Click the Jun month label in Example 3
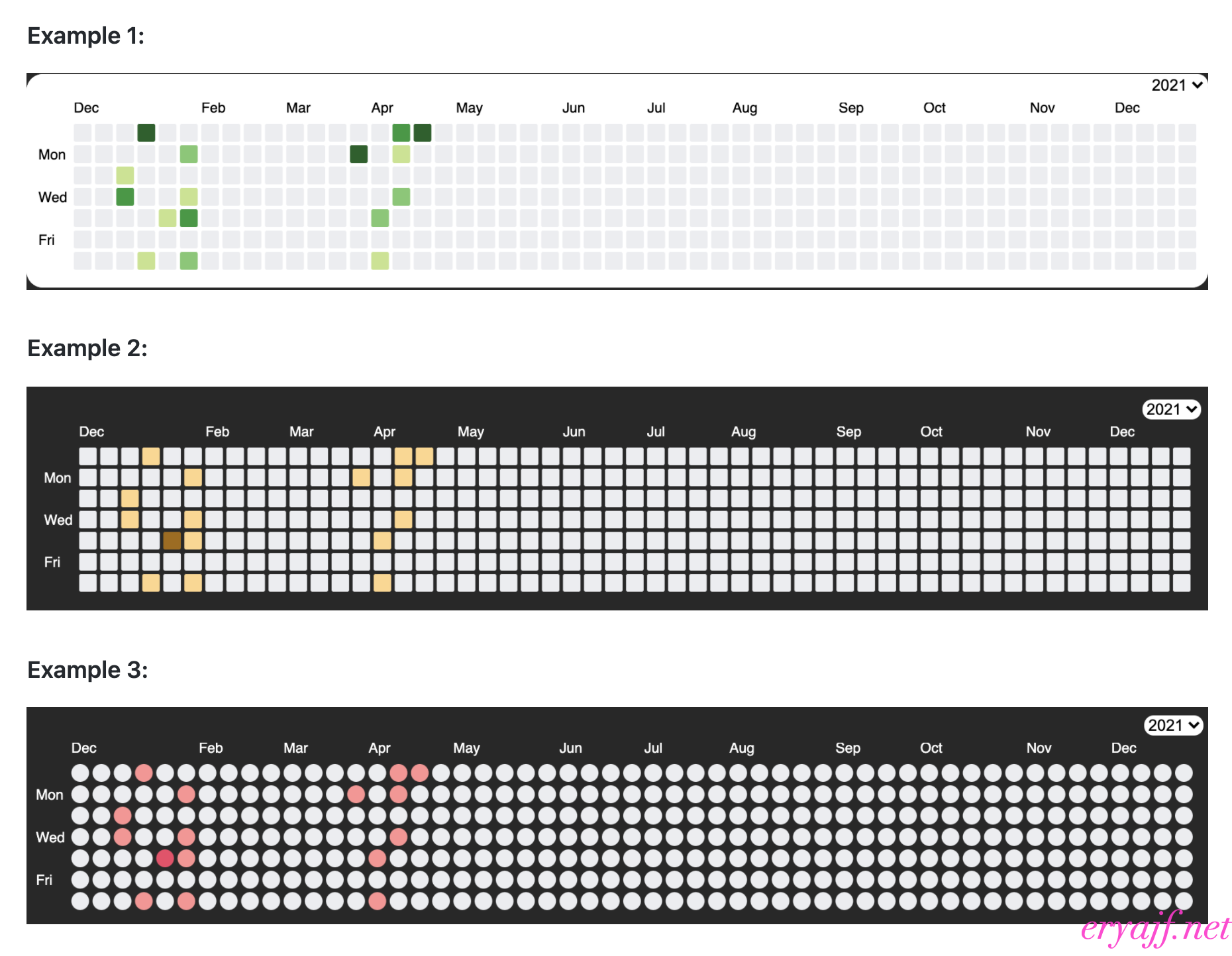 [570, 748]
